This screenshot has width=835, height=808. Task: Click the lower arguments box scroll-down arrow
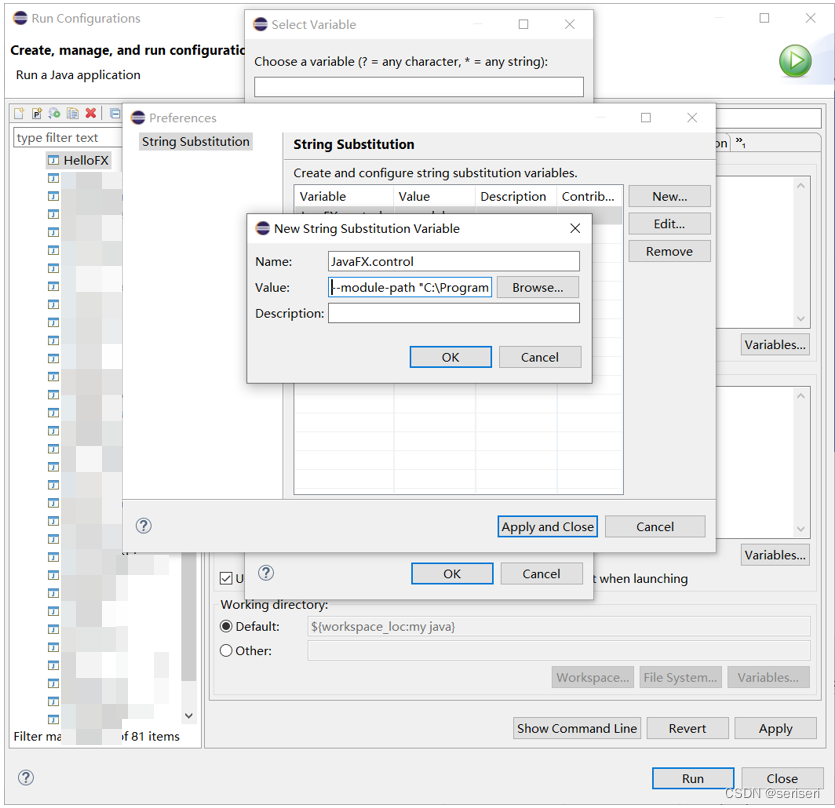click(800, 529)
